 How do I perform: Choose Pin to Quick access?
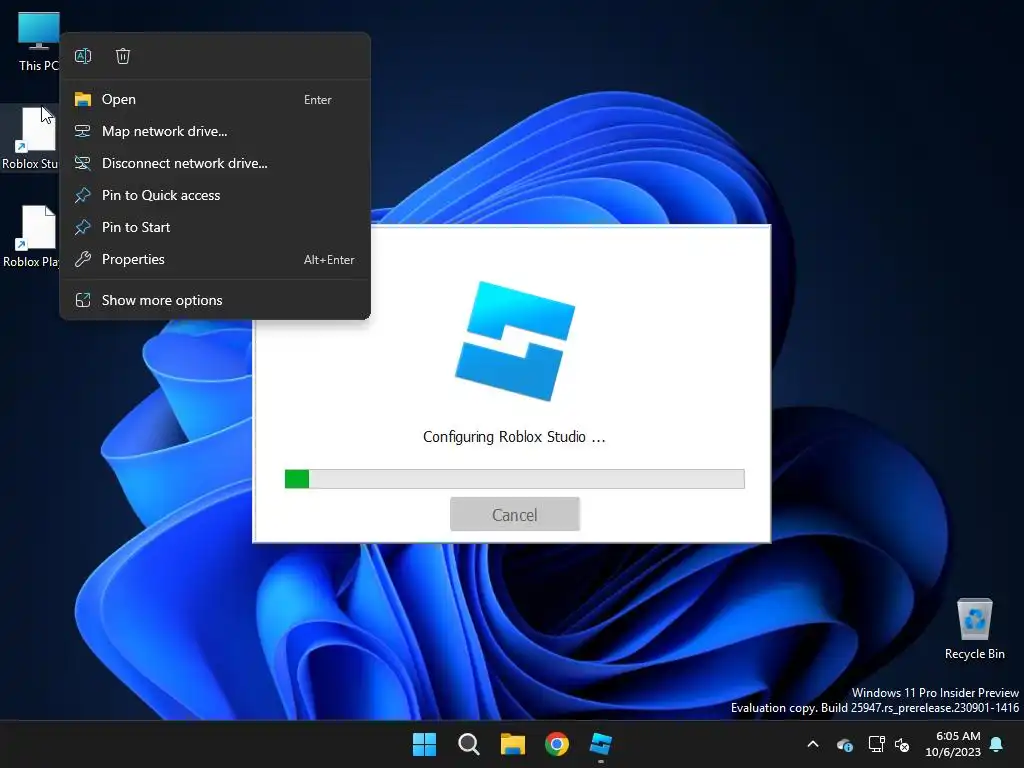(x=215, y=195)
